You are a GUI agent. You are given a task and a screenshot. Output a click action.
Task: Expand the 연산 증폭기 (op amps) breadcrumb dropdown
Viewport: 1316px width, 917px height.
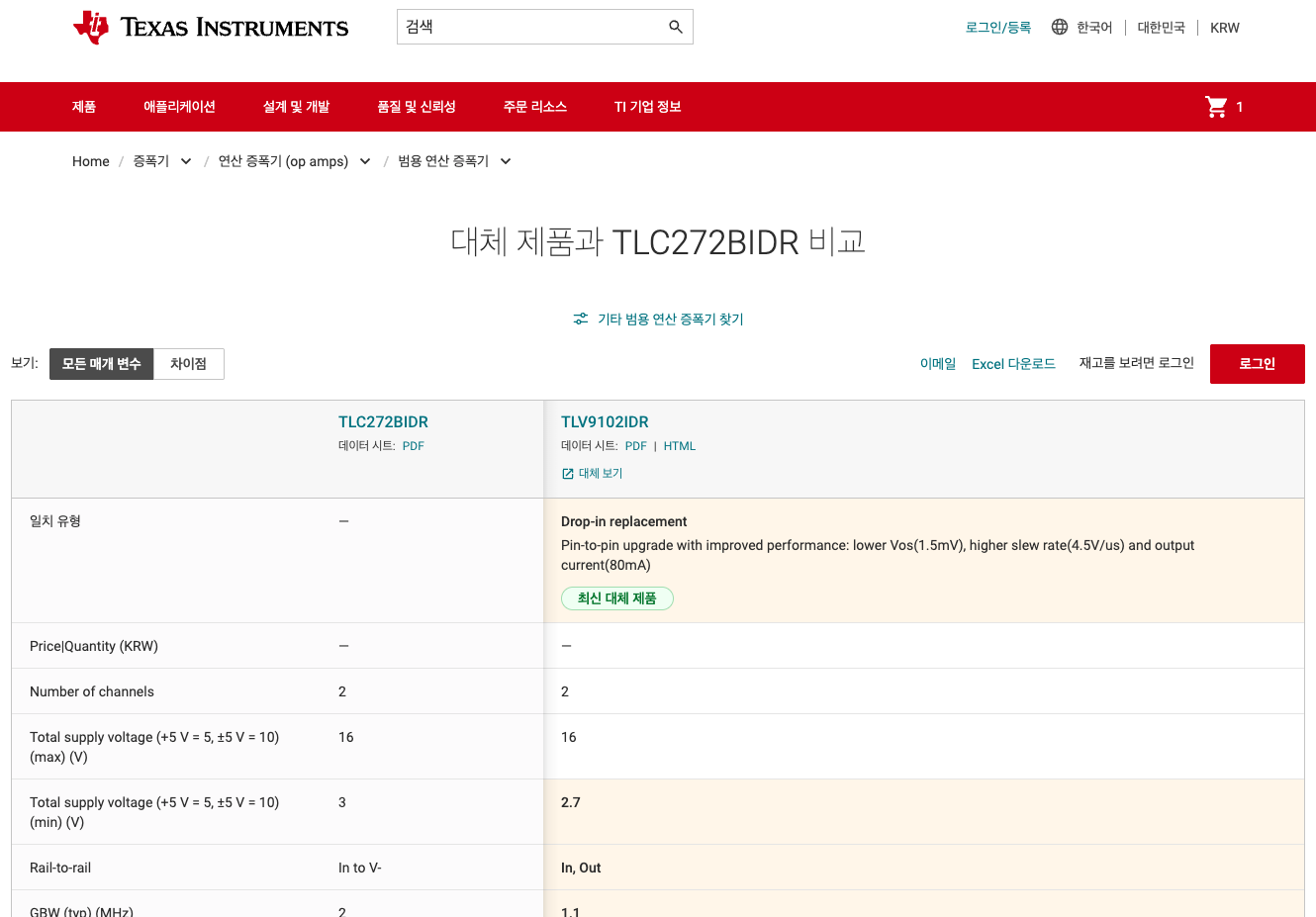click(365, 161)
